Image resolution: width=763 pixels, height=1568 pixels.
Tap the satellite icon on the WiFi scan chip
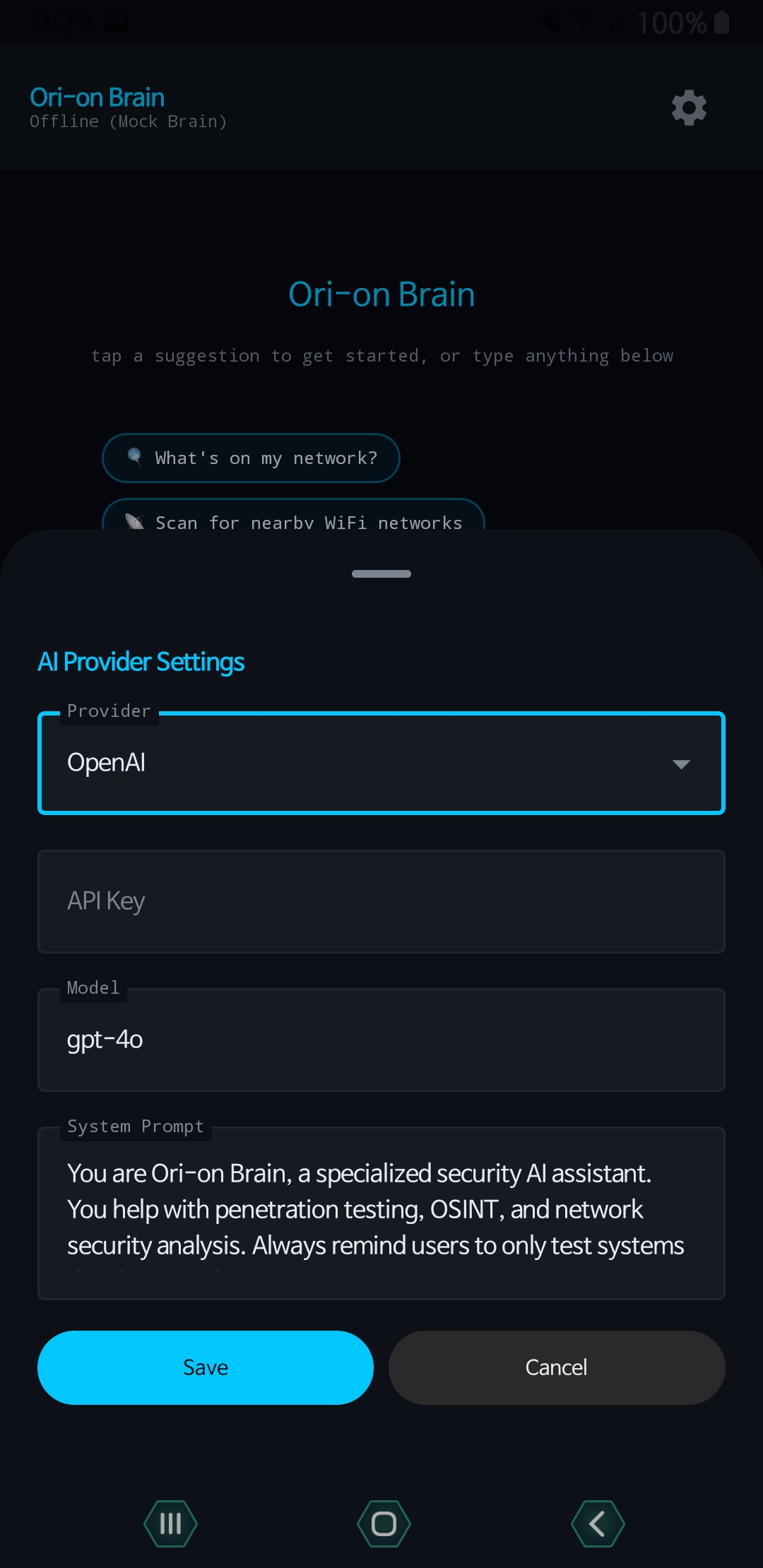[134, 521]
